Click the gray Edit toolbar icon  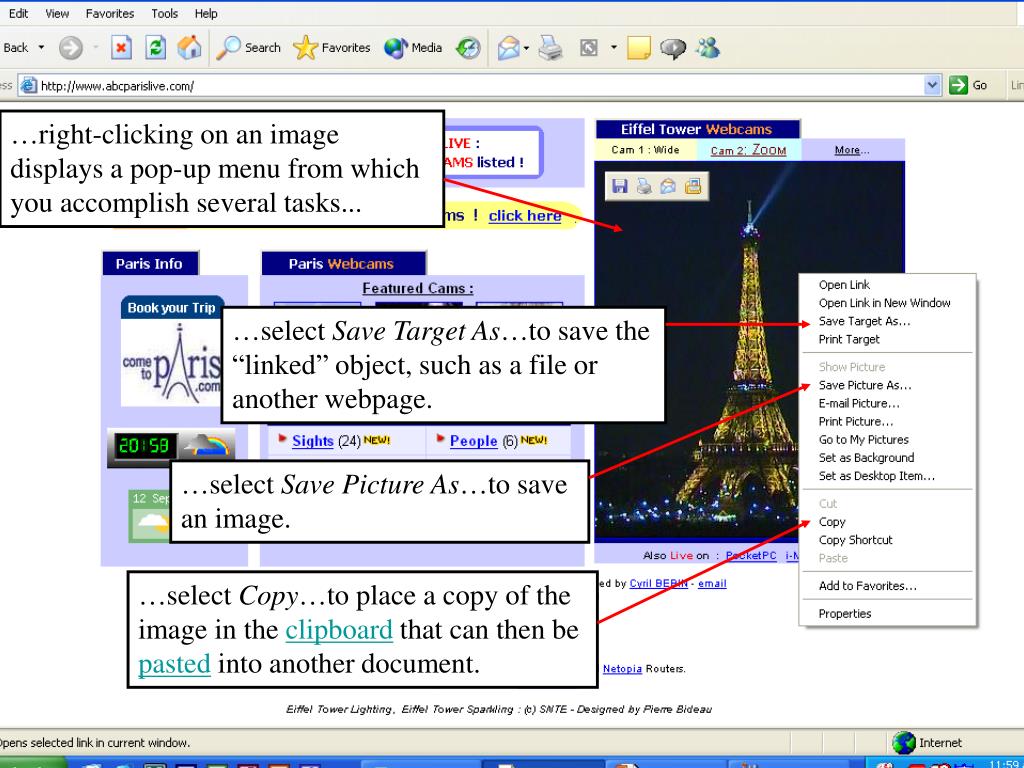pos(588,48)
